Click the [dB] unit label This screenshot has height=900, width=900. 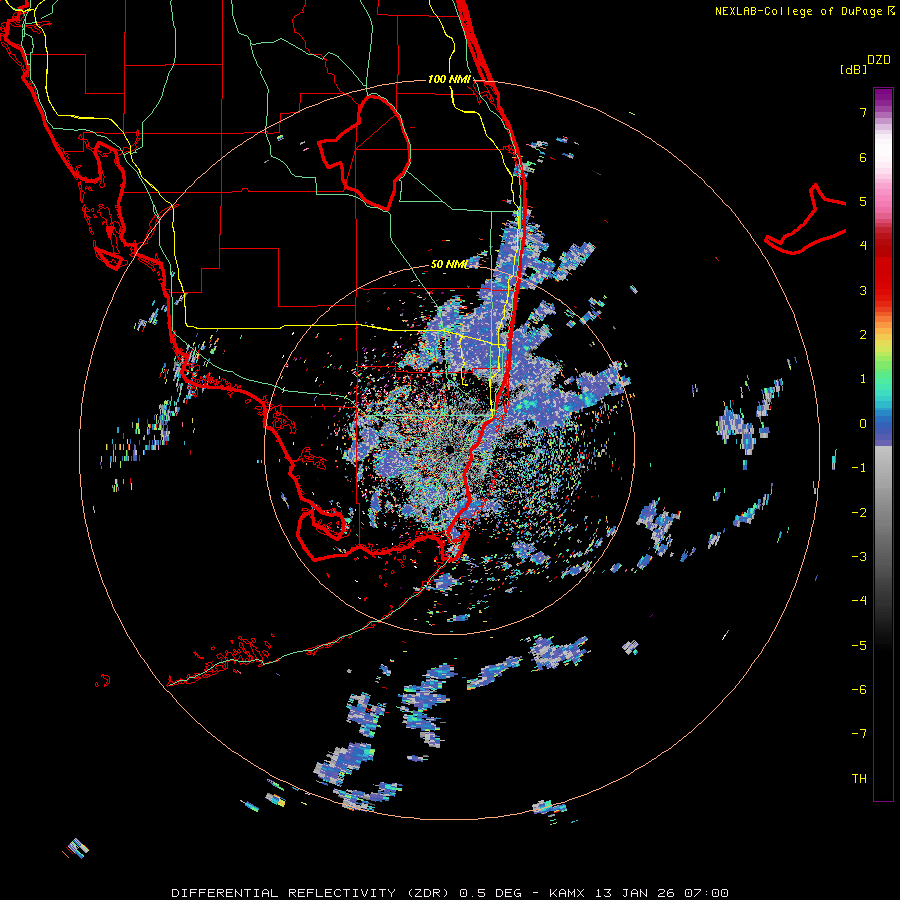point(853,69)
